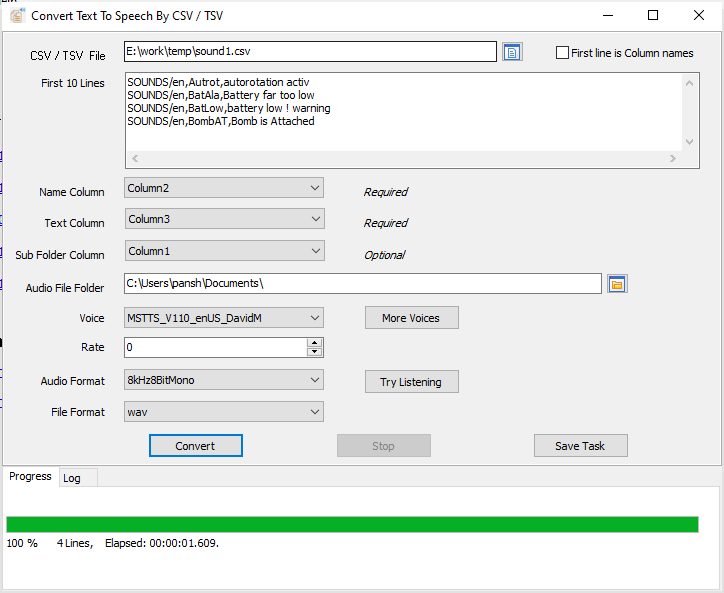Open the Name Column dropdown

pos(224,188)
